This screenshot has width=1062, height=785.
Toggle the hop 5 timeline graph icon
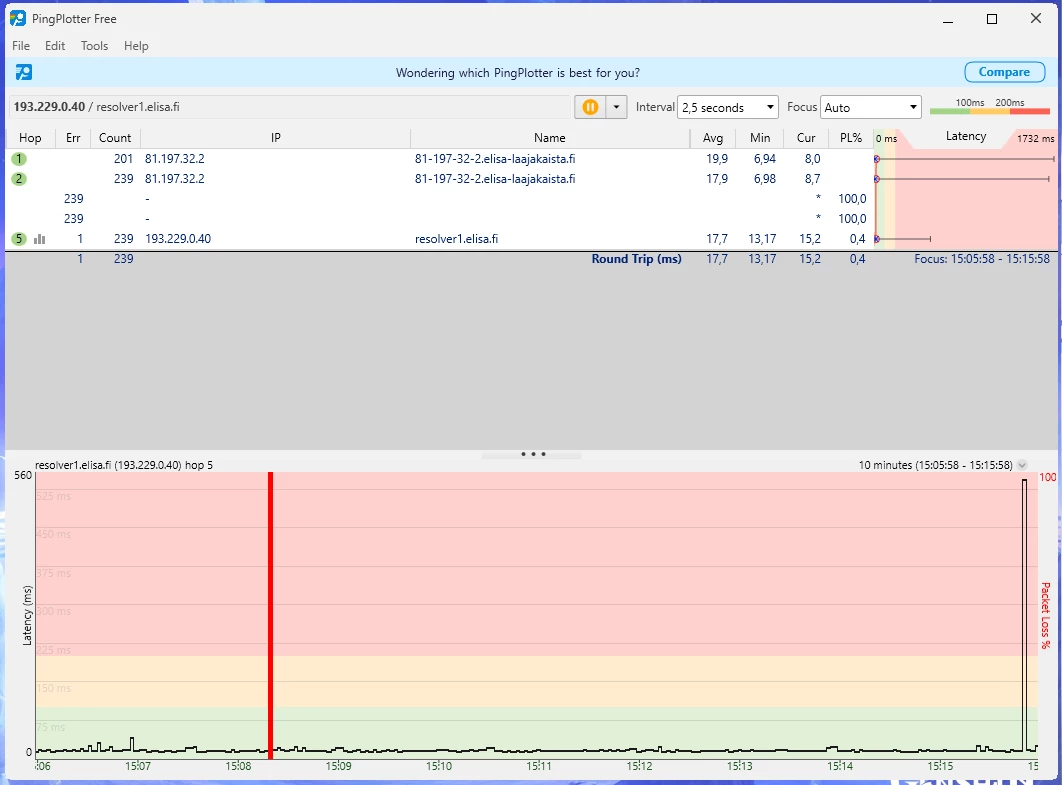click(40, 239)
